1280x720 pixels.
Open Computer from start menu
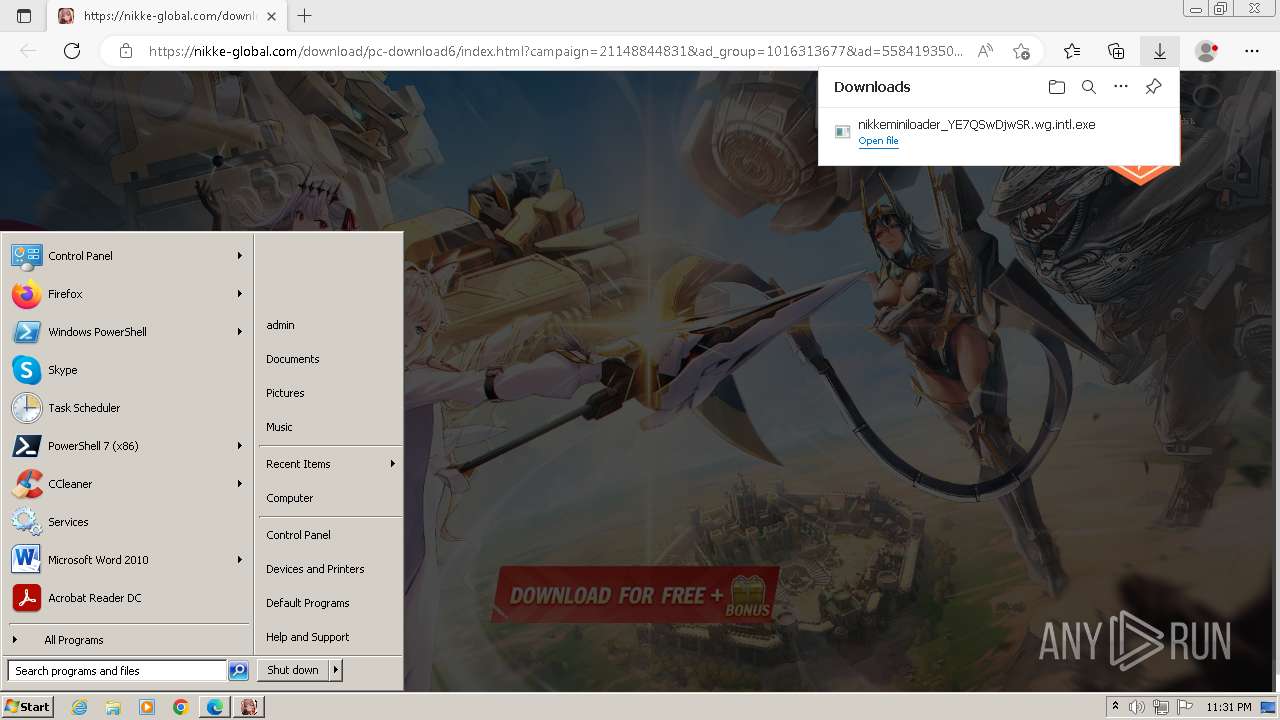[289, 498]
